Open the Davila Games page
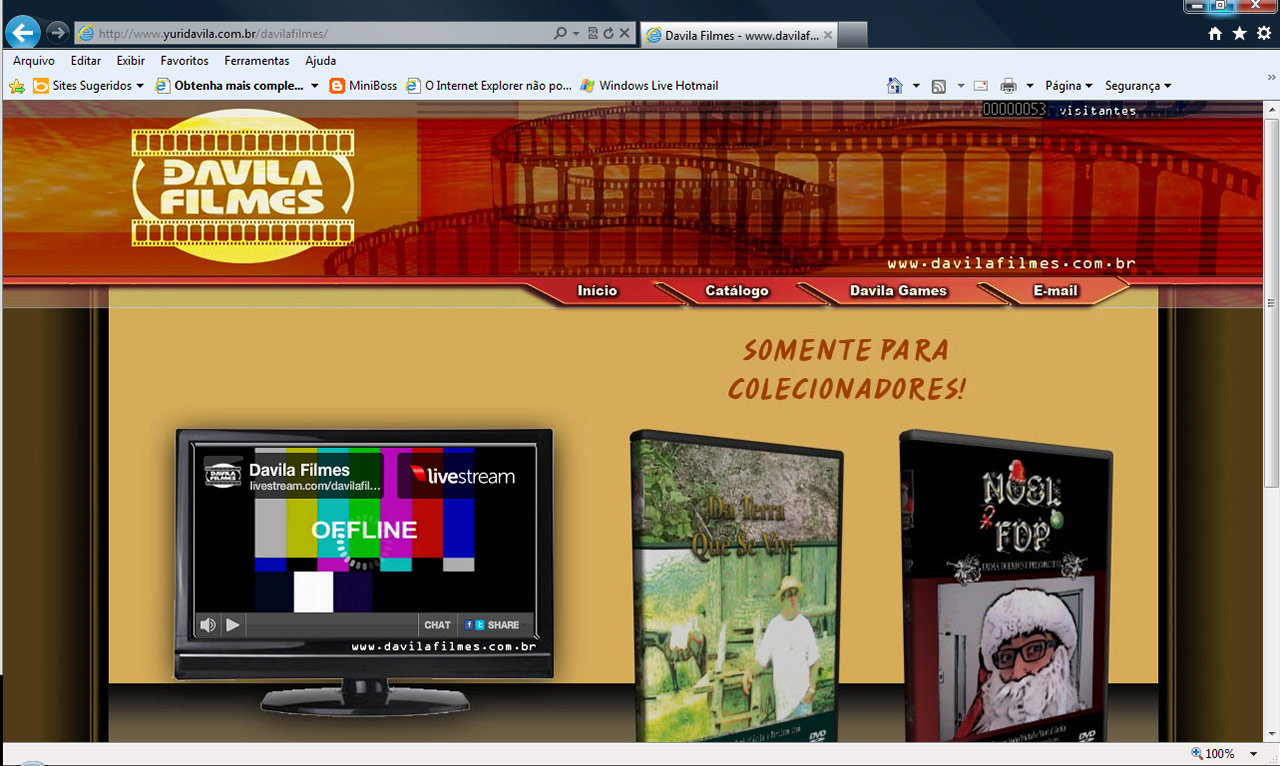This screenshot has width=1280, height=766. point(898,291)
